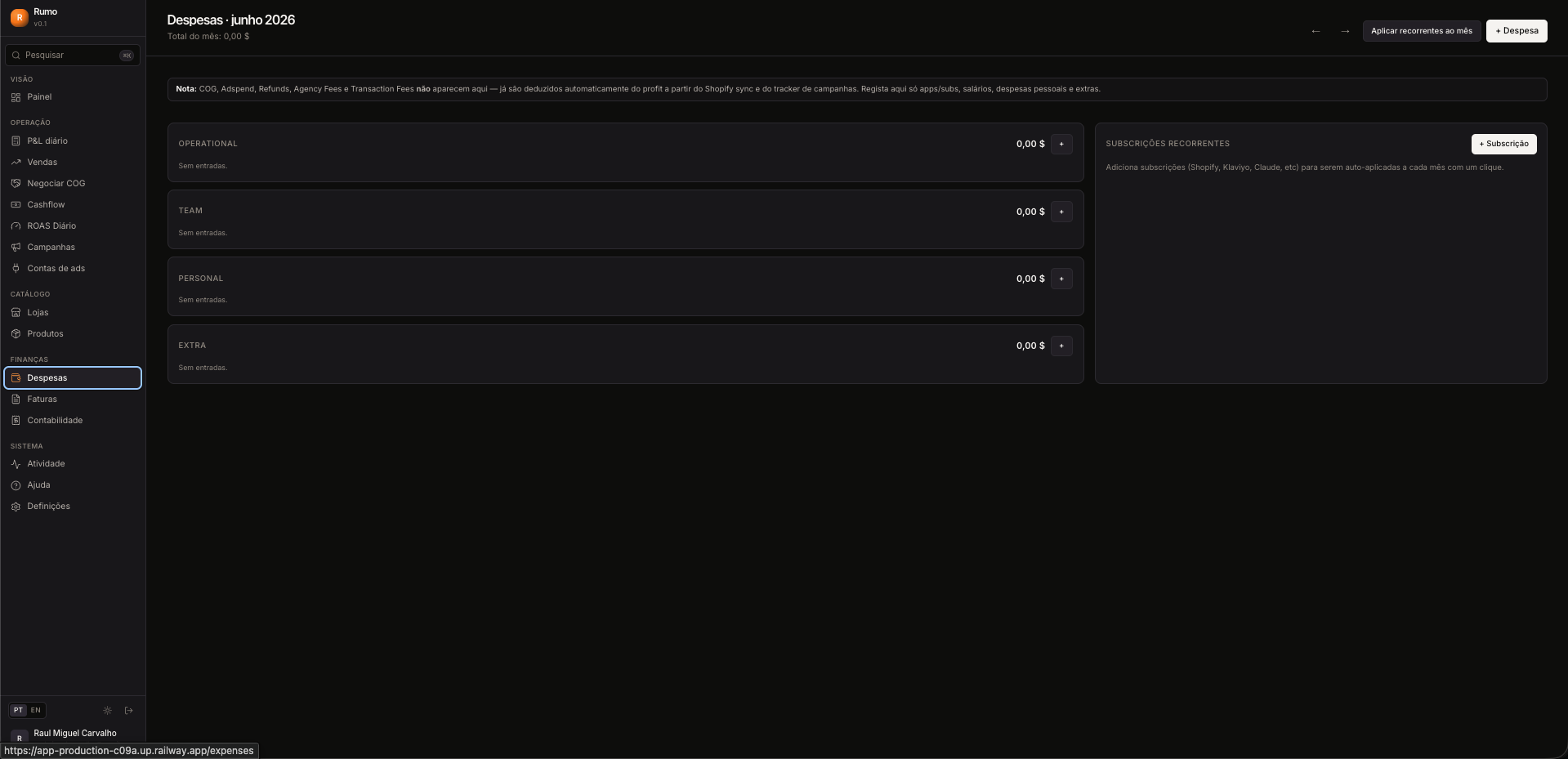Open Contas de ads page

click(73, 269)
